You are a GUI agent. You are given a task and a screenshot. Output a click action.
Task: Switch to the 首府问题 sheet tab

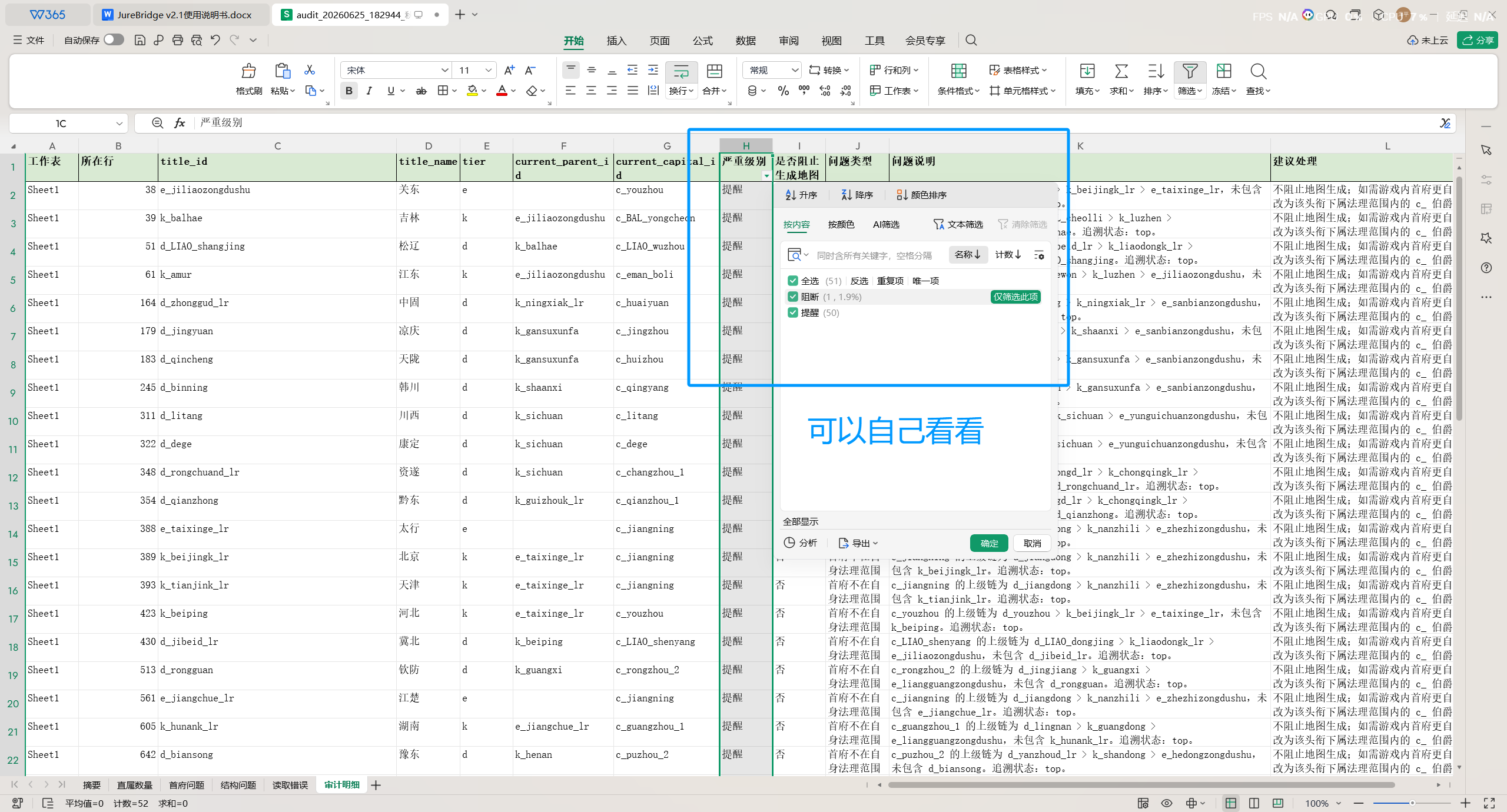(x=186, y=785)
